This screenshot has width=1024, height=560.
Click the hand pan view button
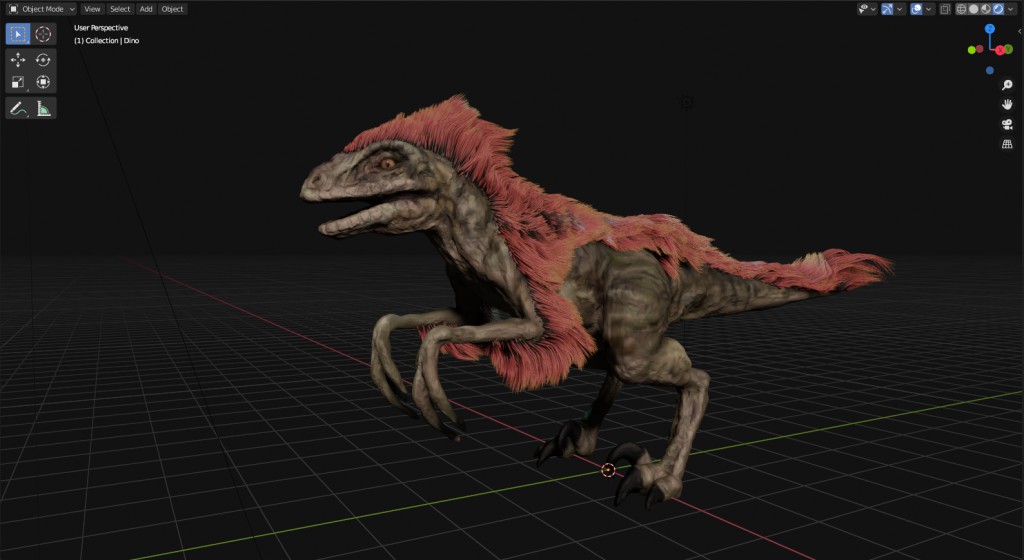coord(1007,104)
